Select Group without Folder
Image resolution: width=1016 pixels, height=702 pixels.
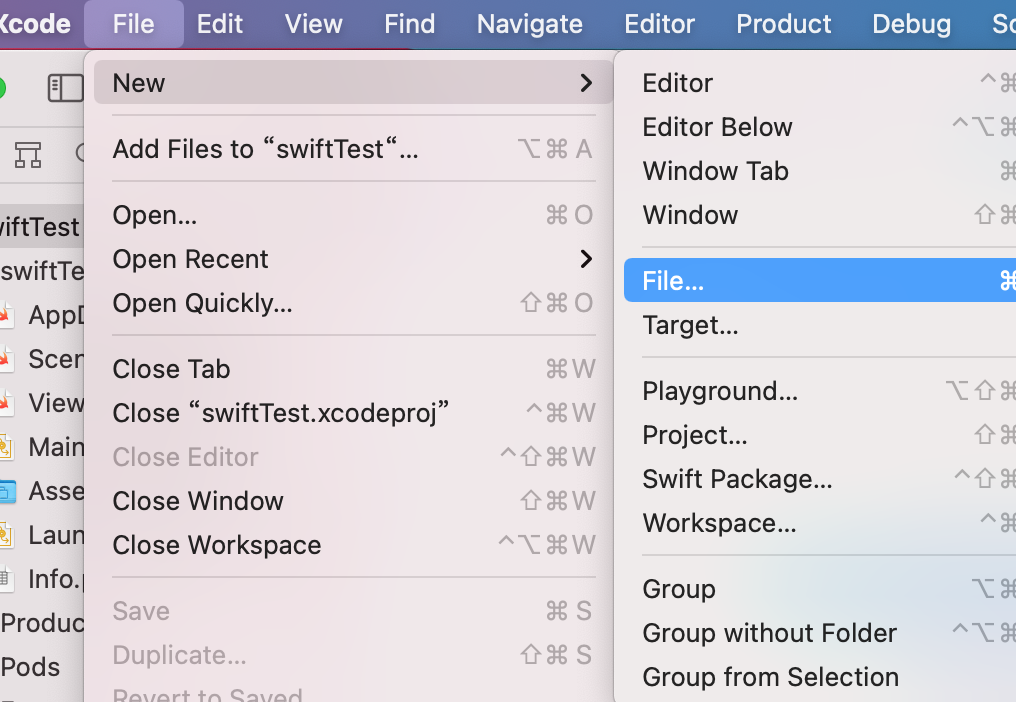[x=820, y=633]
